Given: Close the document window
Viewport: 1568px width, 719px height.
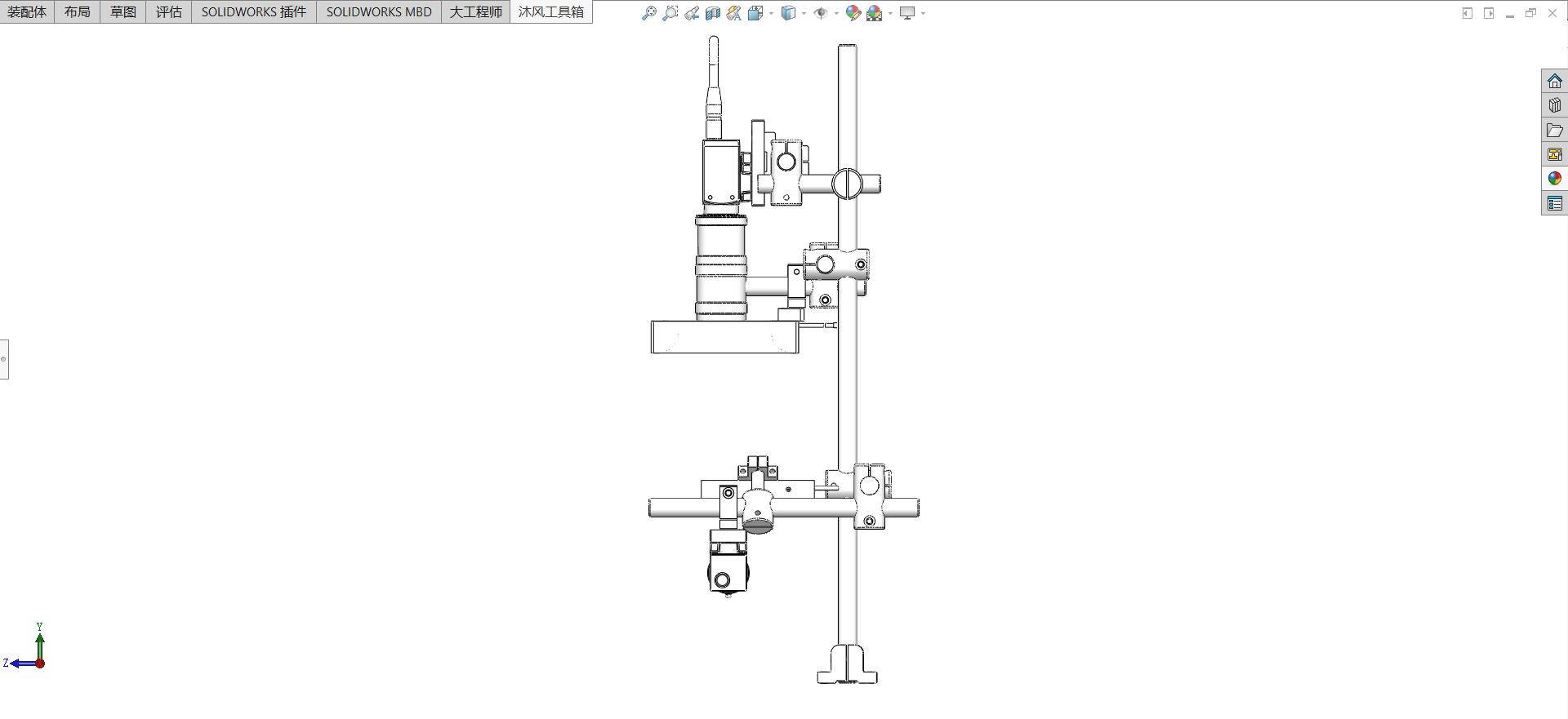Looking at the screenshot, I should coord(1552,13).
